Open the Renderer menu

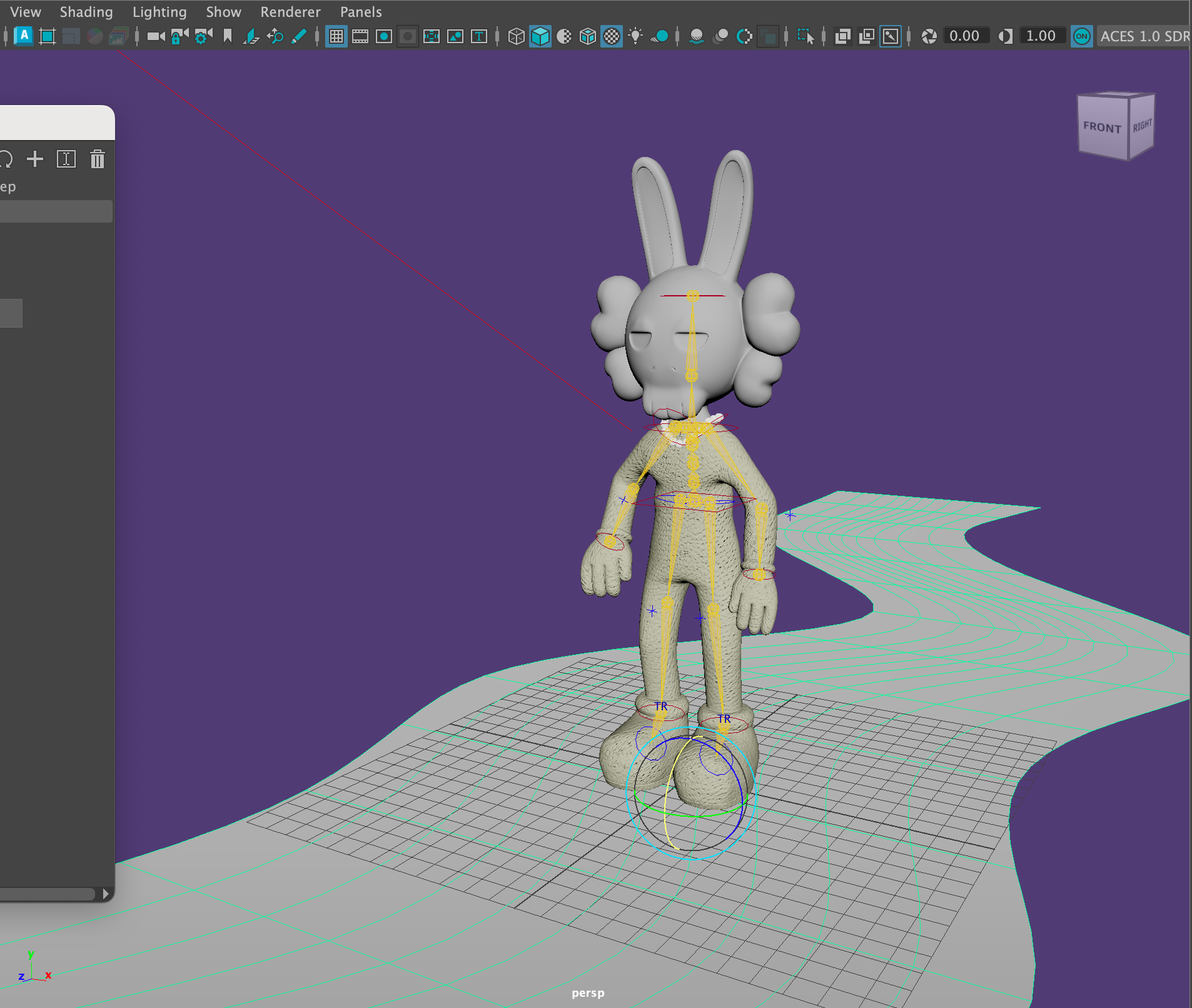click(x=290, y=12)
